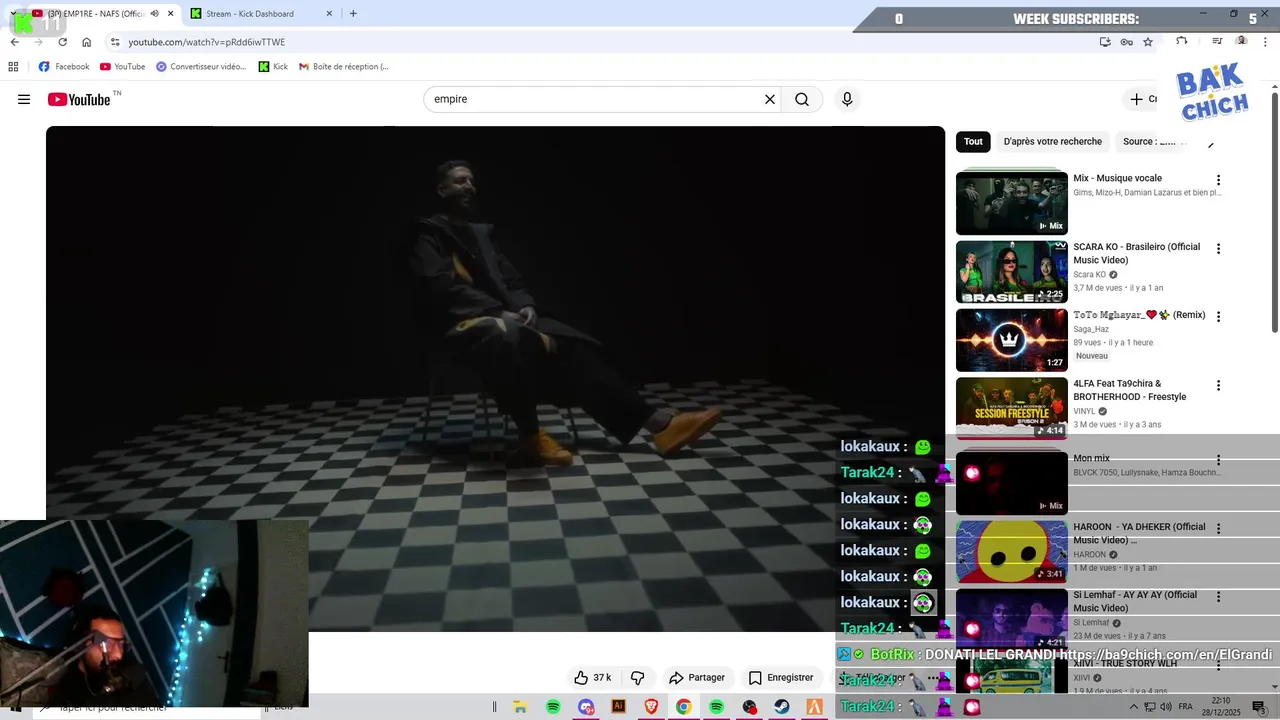This screenshot has width=1280, height=720.
Task: Open options for Mon mix
Action: pos(1218,460)
